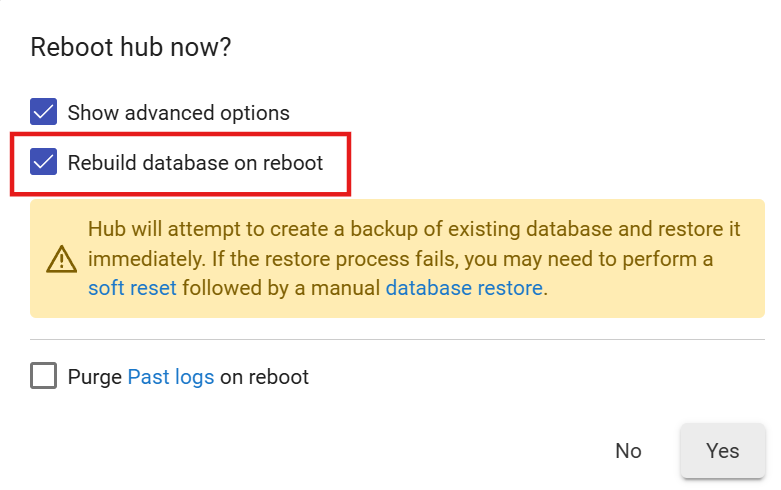This screenshot has height=490, width=781.
Task: Click "on reboot" text after Past logs
Action: click(265, 377)
